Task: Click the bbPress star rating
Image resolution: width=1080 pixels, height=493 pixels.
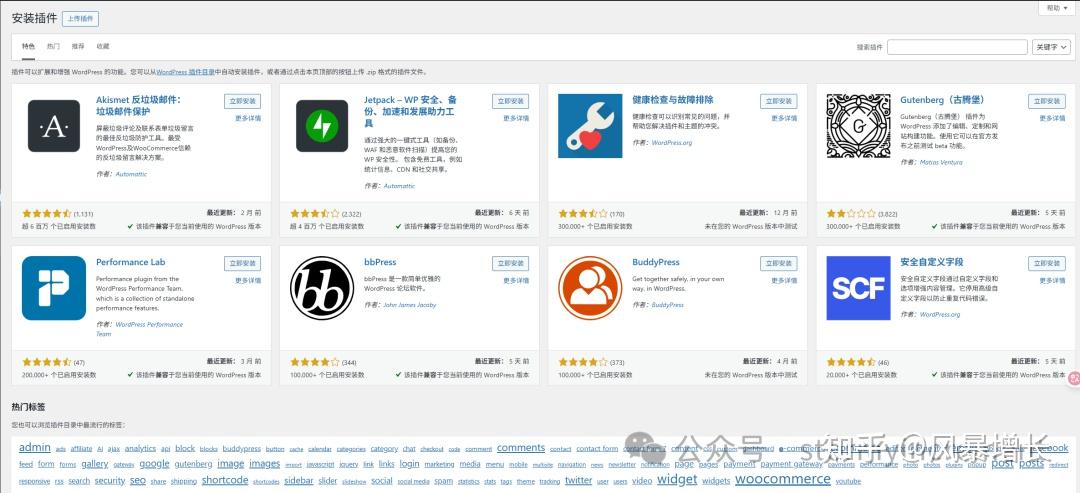Action: click(x=315, y=361)
